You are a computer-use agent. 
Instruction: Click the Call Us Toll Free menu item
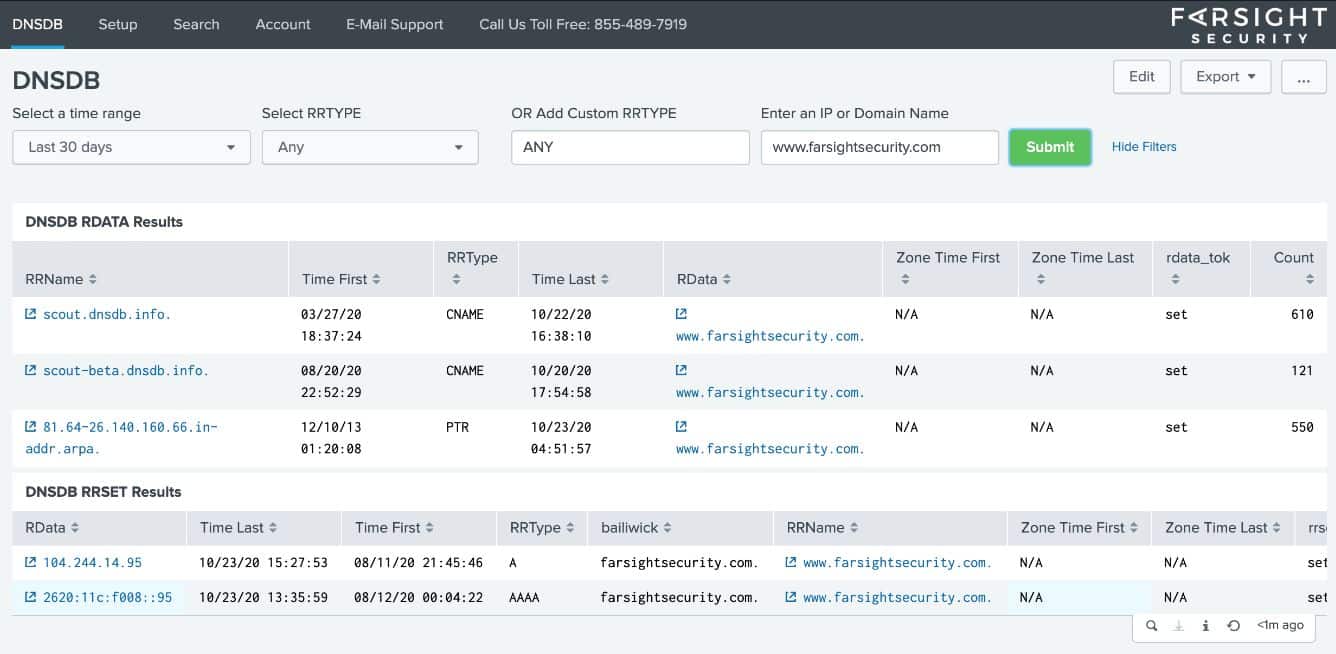[x=583, y=24]
